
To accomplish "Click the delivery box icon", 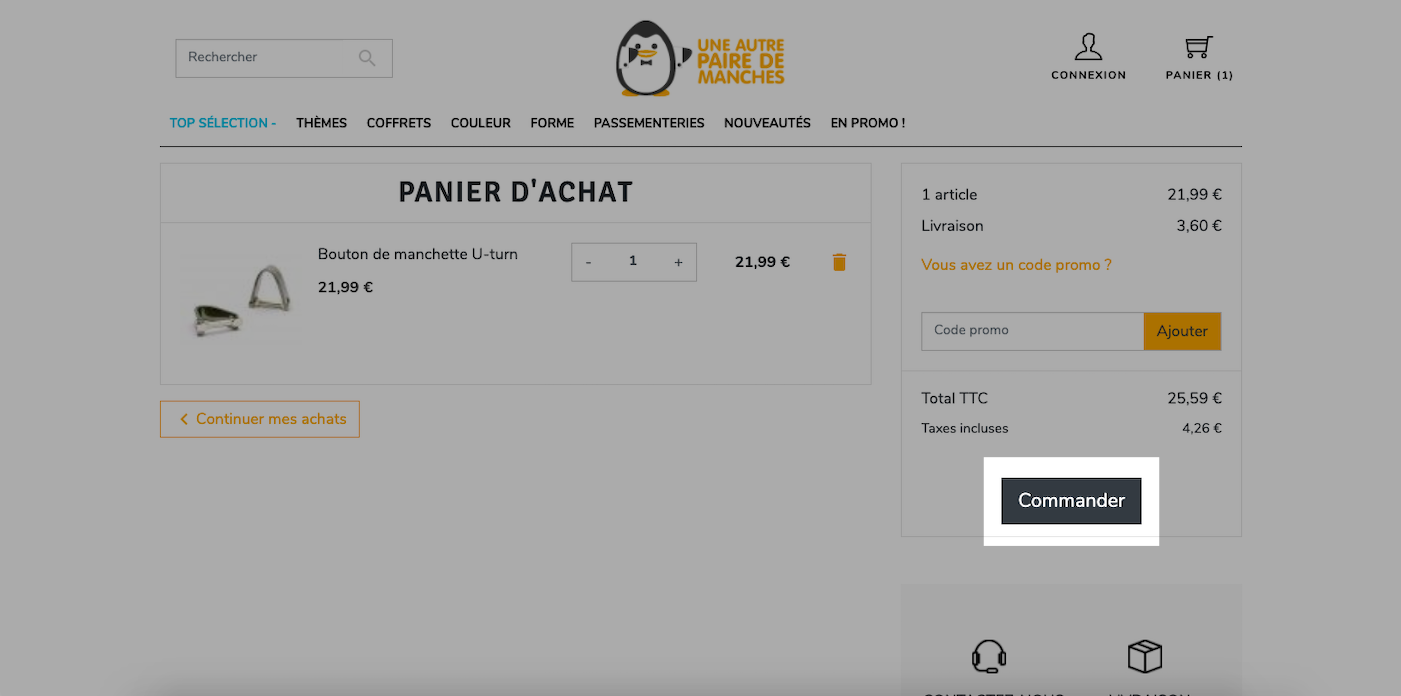I will tap(1145, 657).
